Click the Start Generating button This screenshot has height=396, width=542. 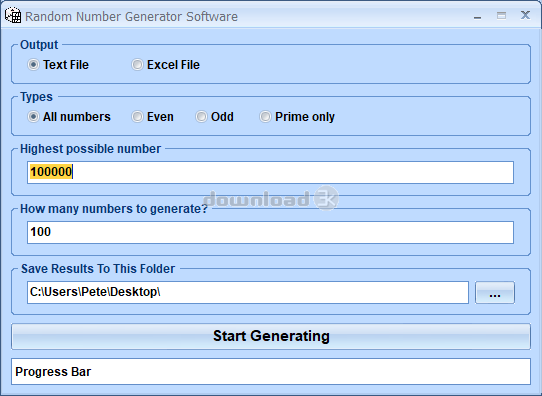(x=271, y=336)
